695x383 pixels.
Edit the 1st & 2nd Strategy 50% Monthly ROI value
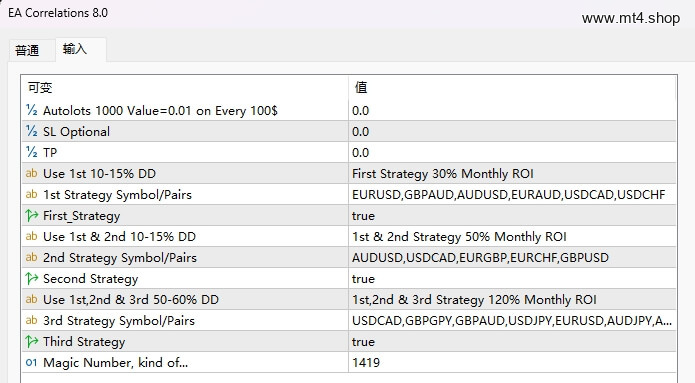(x=512, y=236)
